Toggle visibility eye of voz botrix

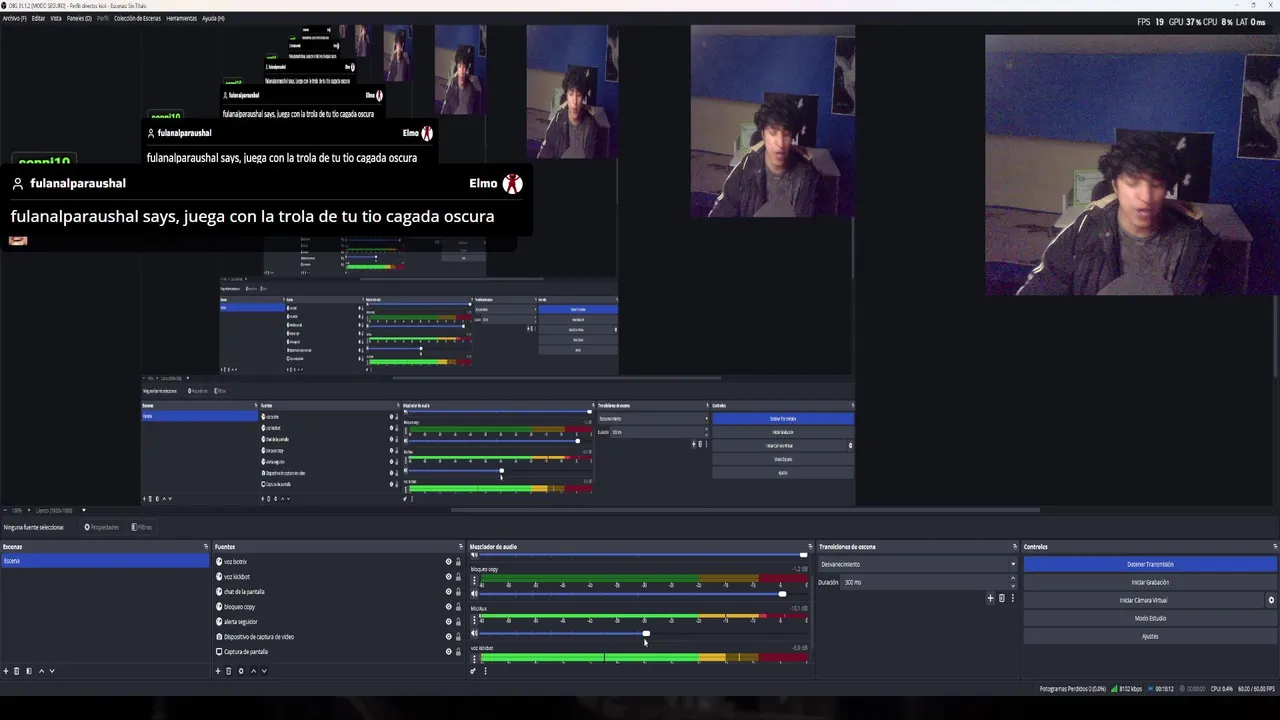point(448,562)
